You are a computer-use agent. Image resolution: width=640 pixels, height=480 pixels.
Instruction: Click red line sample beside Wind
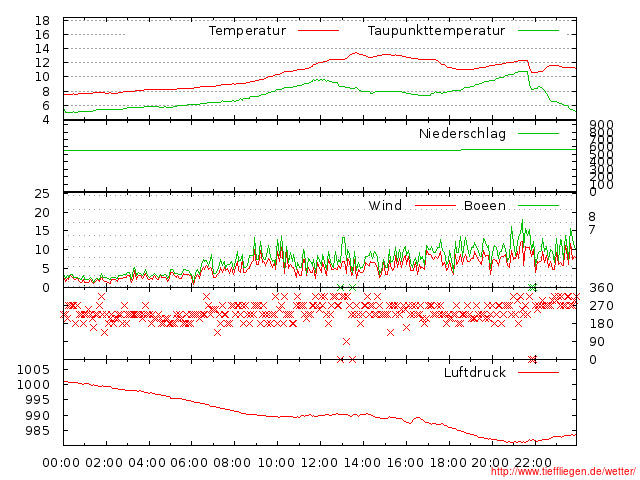point(435,206)
